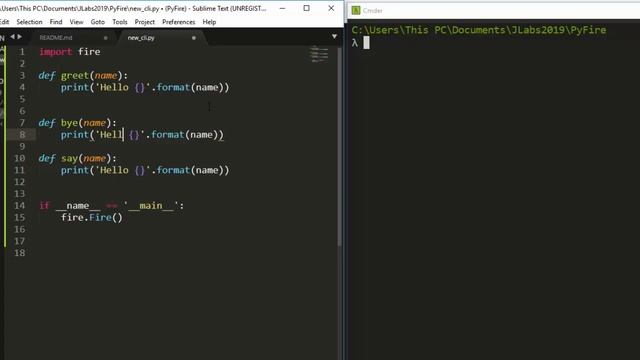The image size is (640, 360).
Task: Open the Find menu
Action: coord(56,22)
